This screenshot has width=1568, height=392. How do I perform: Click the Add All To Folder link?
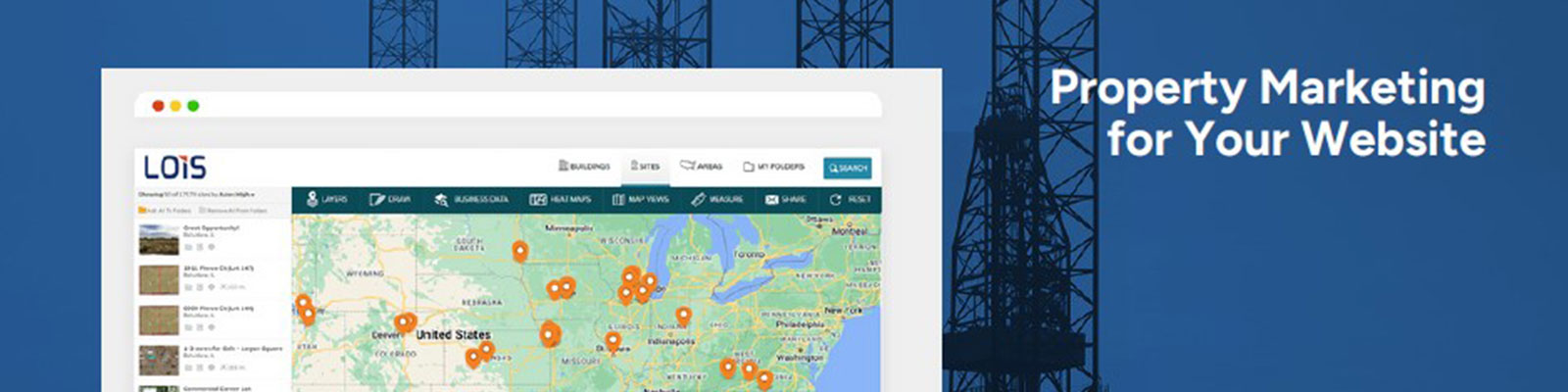point(165,211)
